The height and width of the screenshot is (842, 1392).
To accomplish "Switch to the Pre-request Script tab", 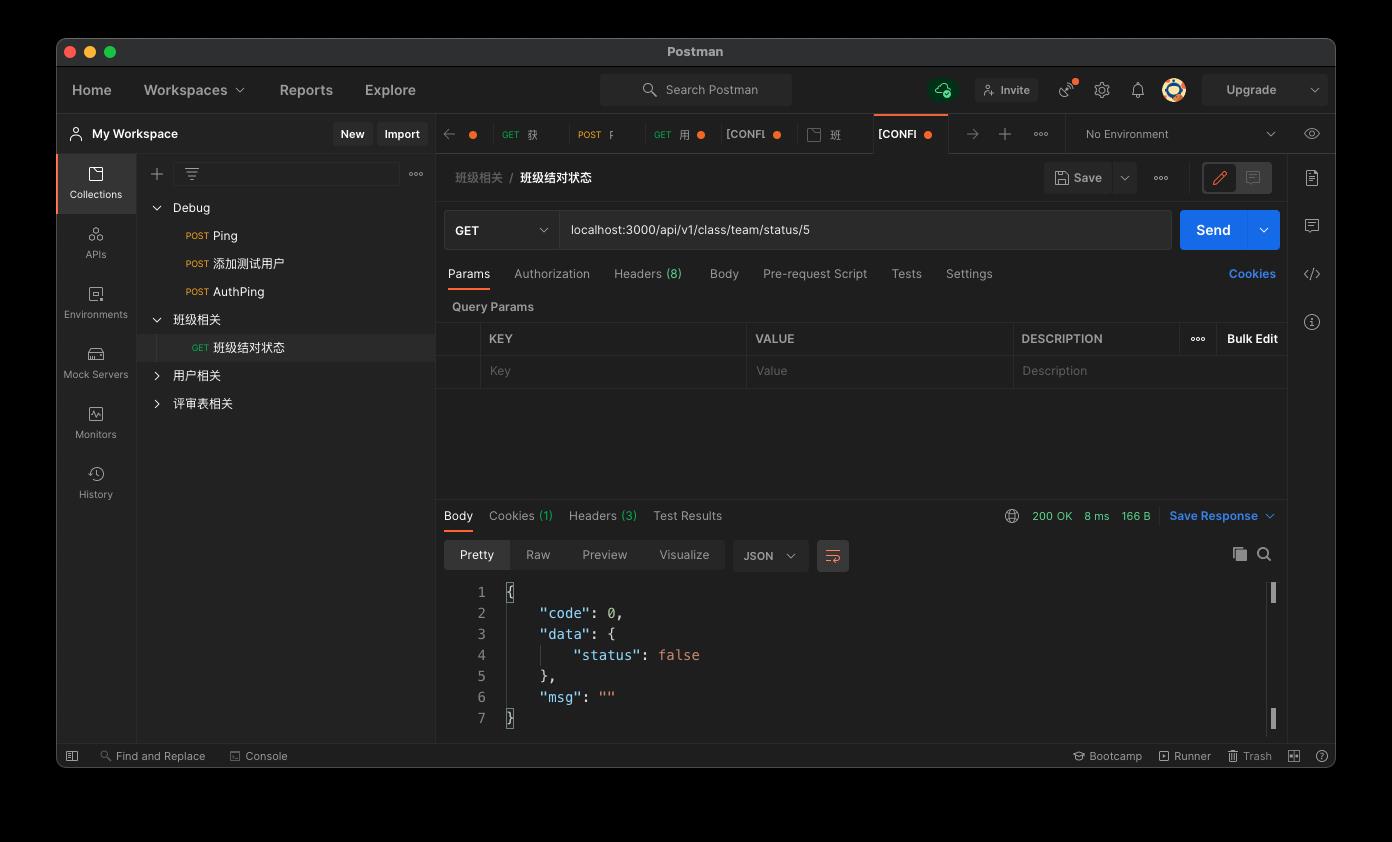I will pyautogui.click(x=815, y=274).
